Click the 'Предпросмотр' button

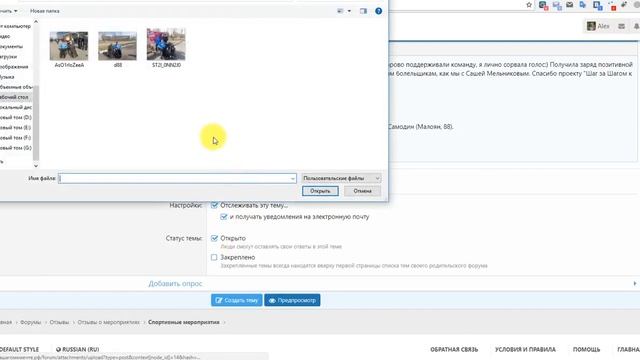coord(292,300)
